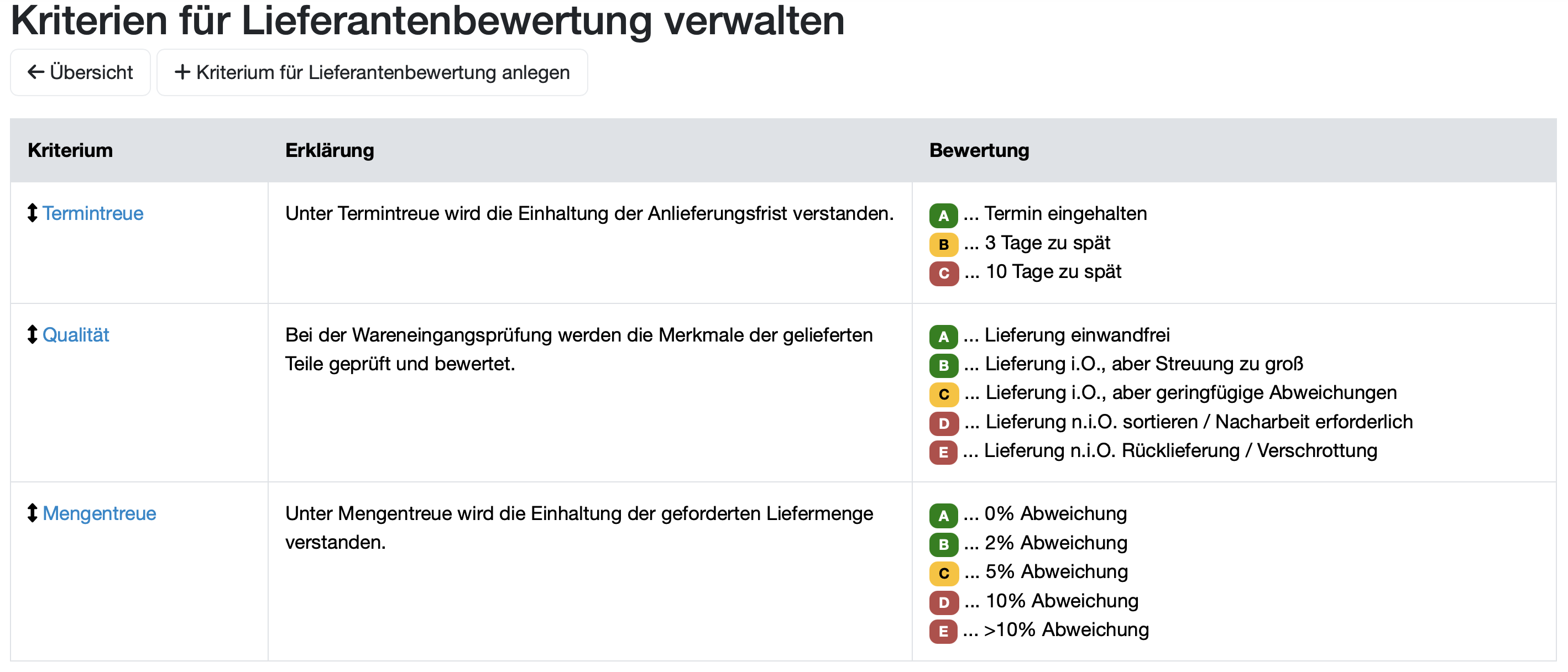This screenshot has height=672, width=1568.
Task: Click green B badge for Streuung zu groß
Action: coord(943,365)
